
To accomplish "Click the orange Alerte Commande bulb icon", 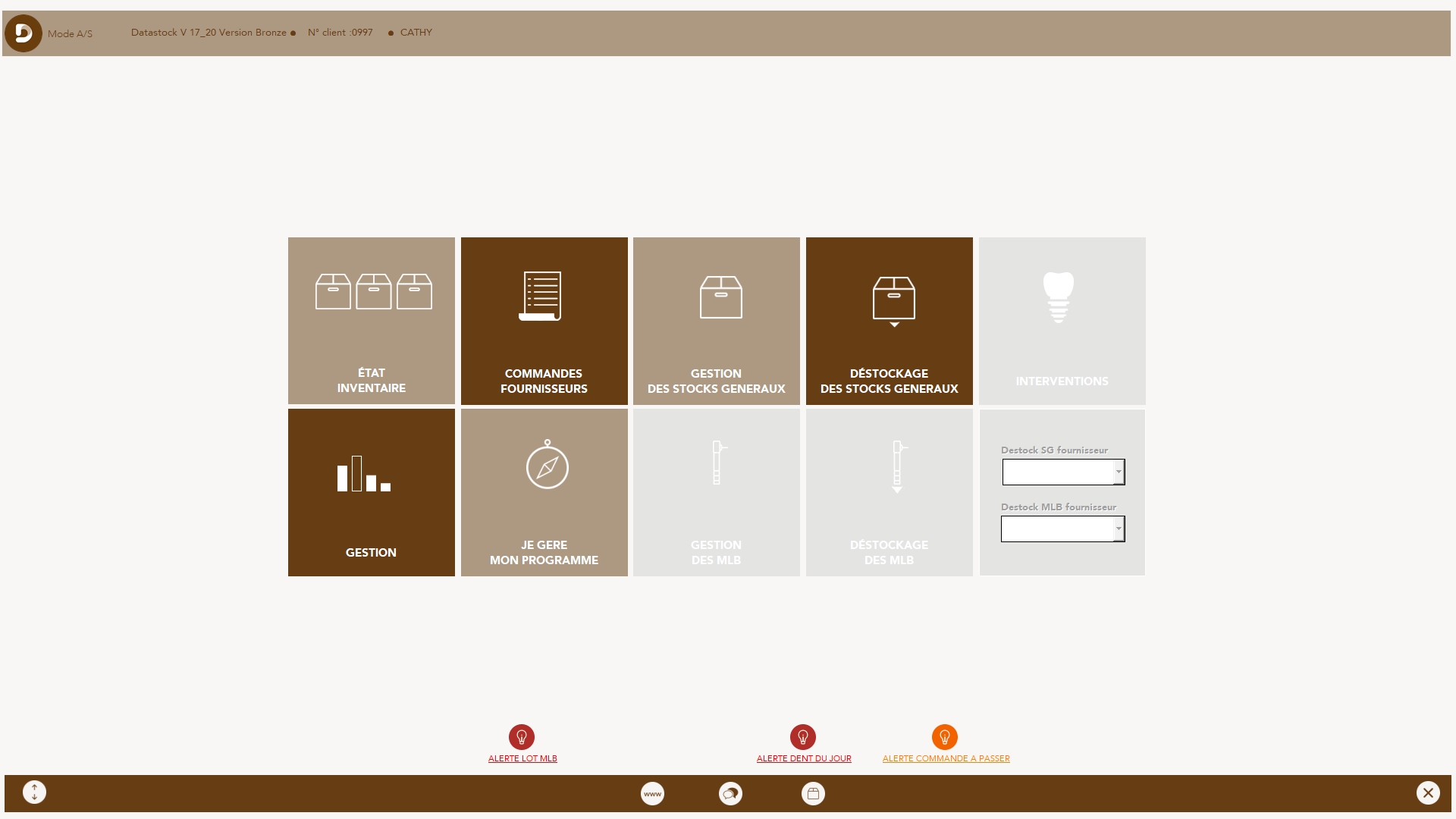I will 945,737.
